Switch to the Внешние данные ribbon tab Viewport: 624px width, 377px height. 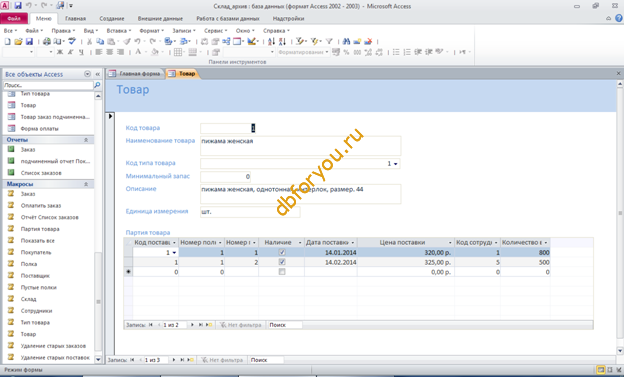tap(160, 18)
